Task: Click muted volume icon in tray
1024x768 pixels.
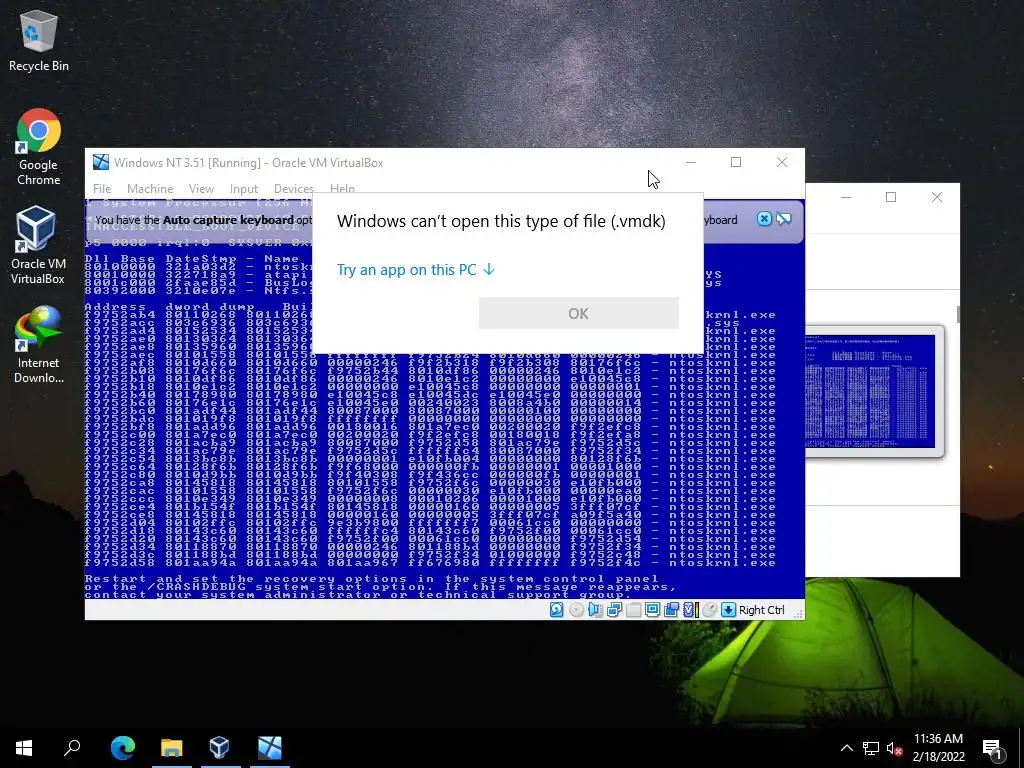Action: point(894,748)
